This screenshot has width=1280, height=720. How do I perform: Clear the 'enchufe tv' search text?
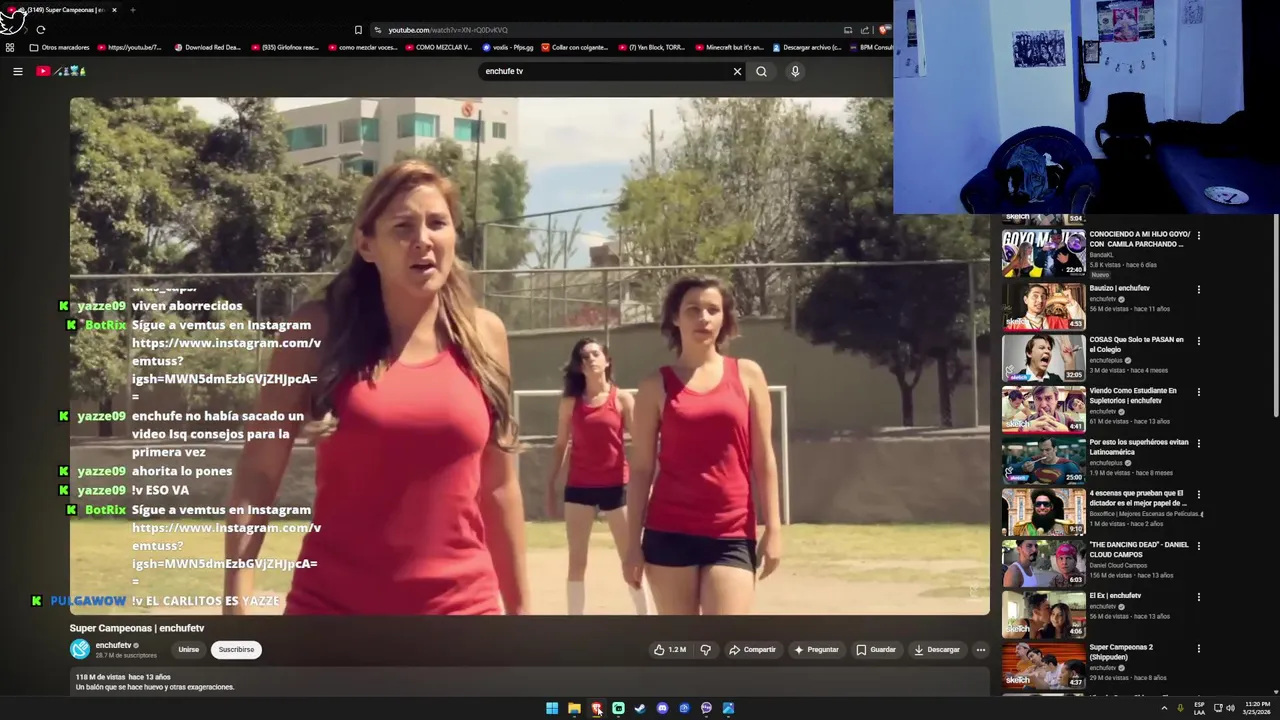(737, 71)
